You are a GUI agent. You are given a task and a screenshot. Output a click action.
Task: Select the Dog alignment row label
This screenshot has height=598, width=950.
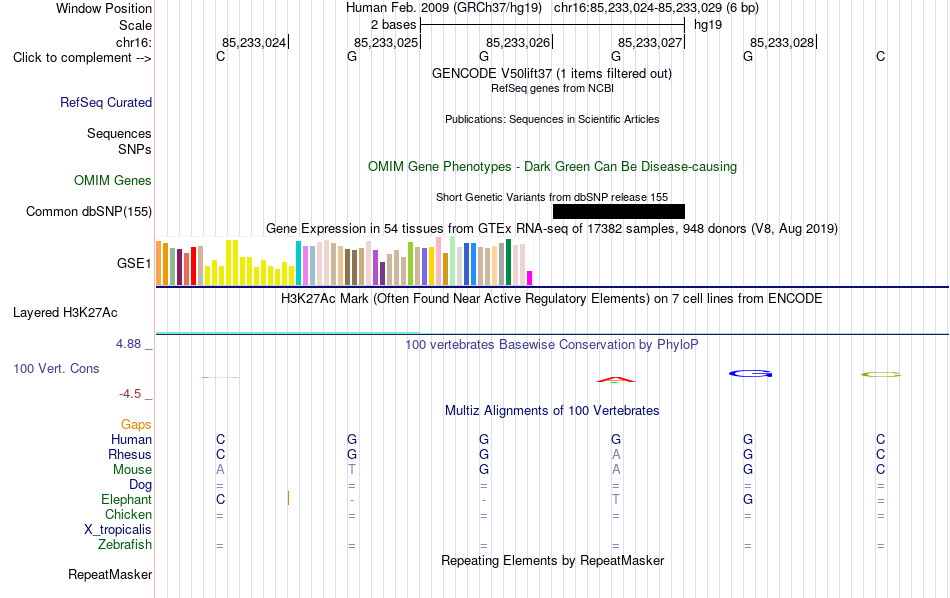[140, 485]
